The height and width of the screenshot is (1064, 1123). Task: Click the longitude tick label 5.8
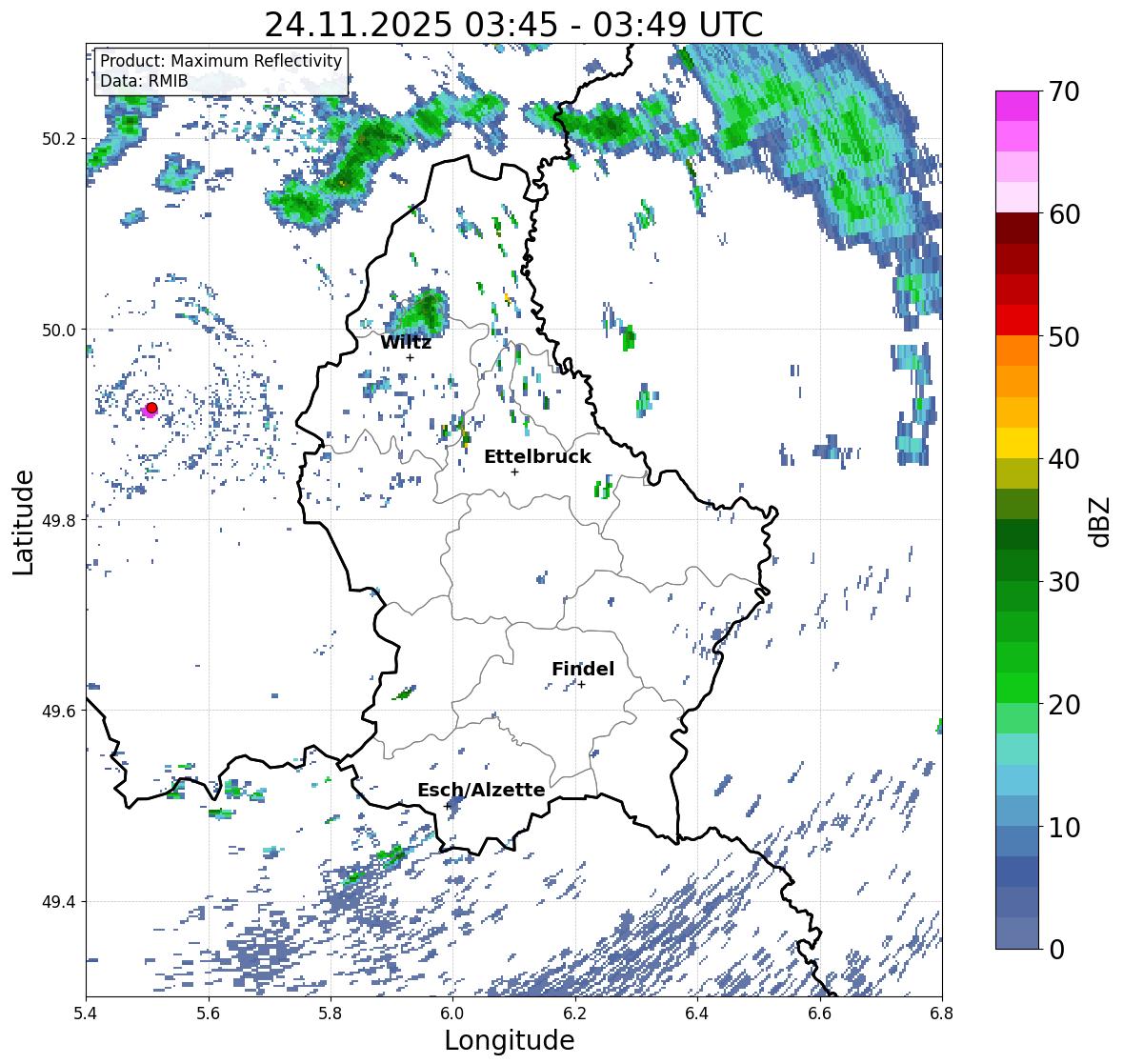pos(331,1014)
